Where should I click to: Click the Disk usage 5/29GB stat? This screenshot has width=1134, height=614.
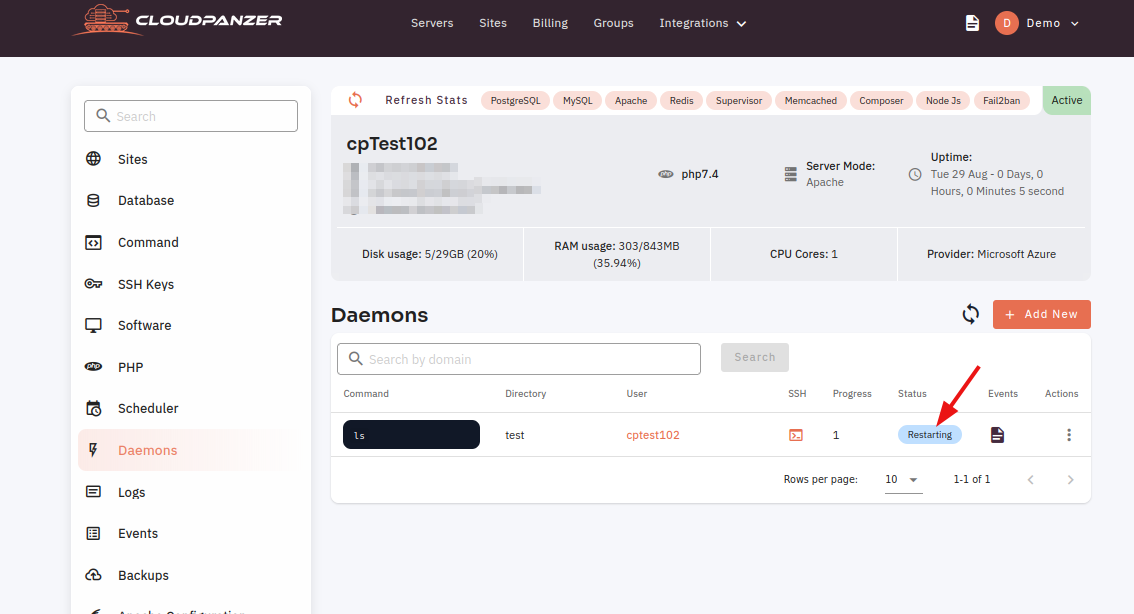[x=430, y=254]
